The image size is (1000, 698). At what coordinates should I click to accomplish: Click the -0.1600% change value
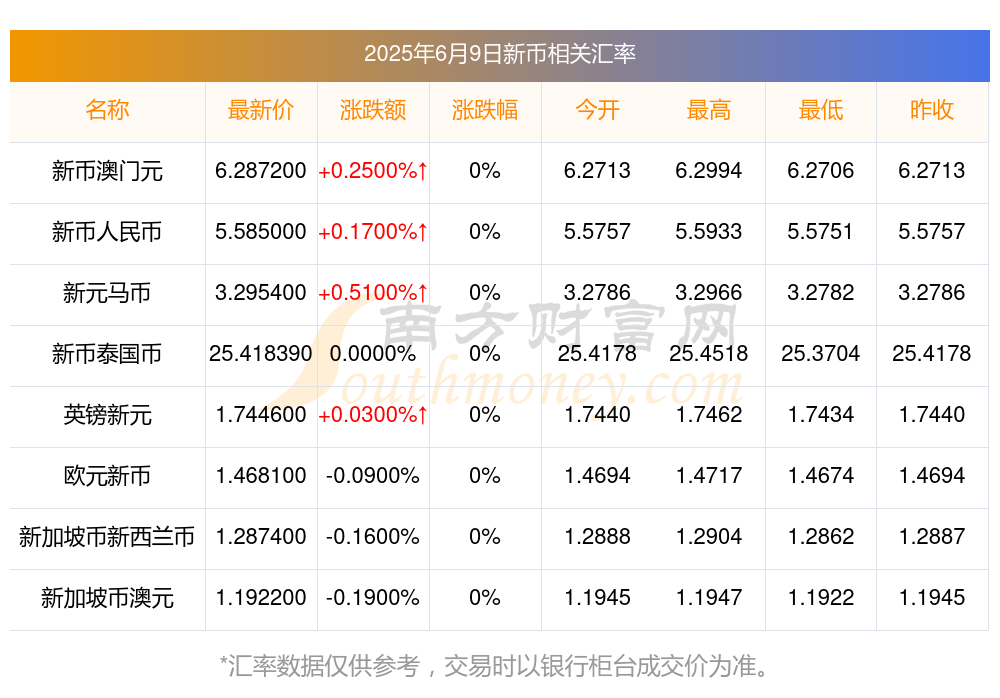372,536
